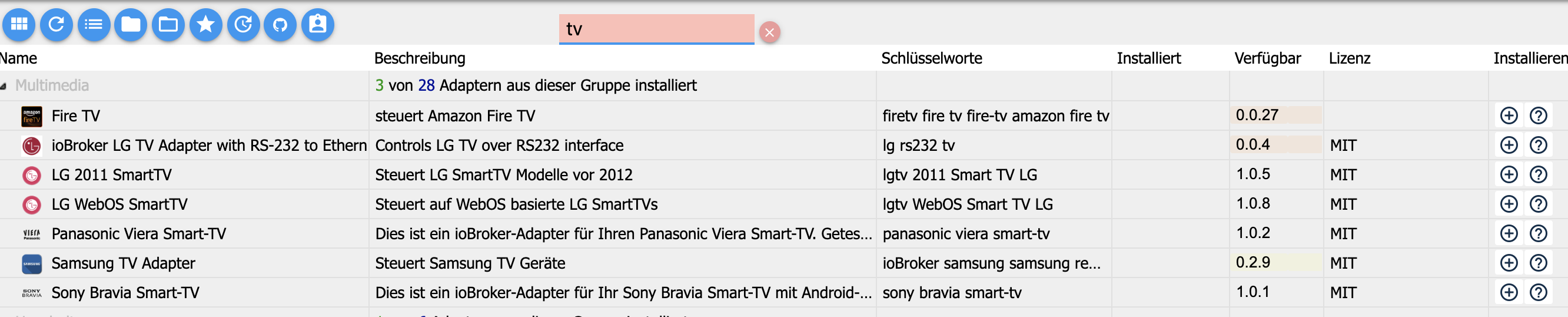
Task: Select the Panasonic Viera Smart-TV row
Action: point(139,233)
